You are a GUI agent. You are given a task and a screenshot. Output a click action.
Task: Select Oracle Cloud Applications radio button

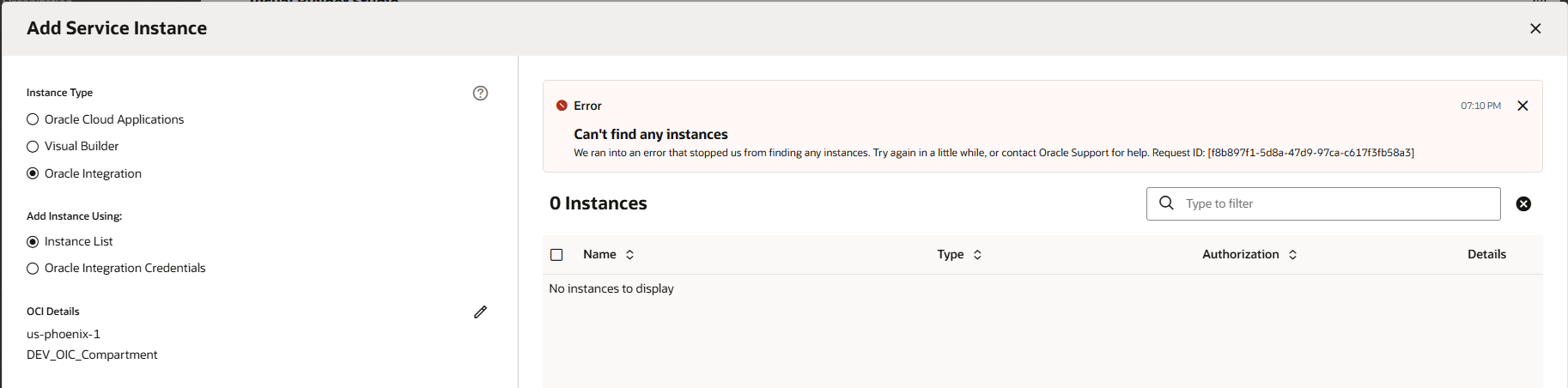click(33, 119)
